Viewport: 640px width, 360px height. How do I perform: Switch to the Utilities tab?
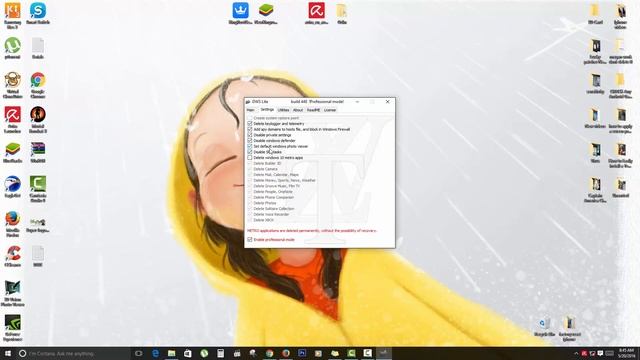(x=283, y=110)
